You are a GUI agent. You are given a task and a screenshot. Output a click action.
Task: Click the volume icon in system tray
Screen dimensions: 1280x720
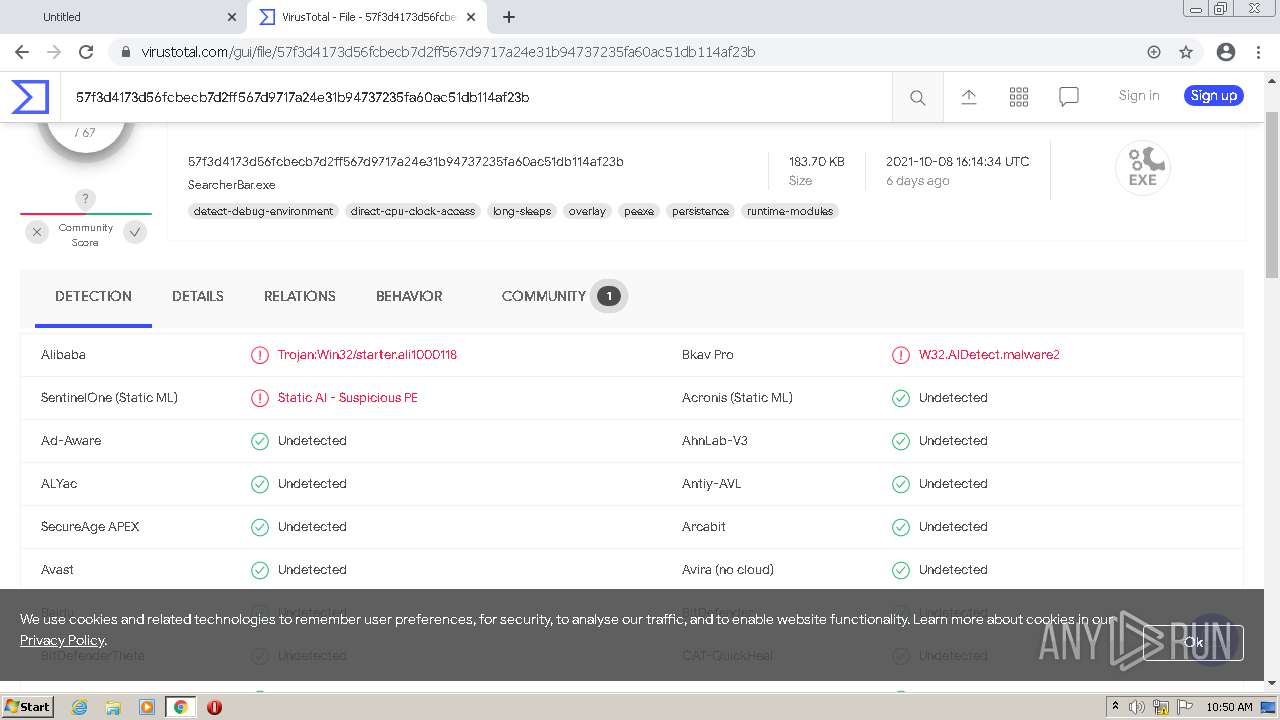[1138, 707]
